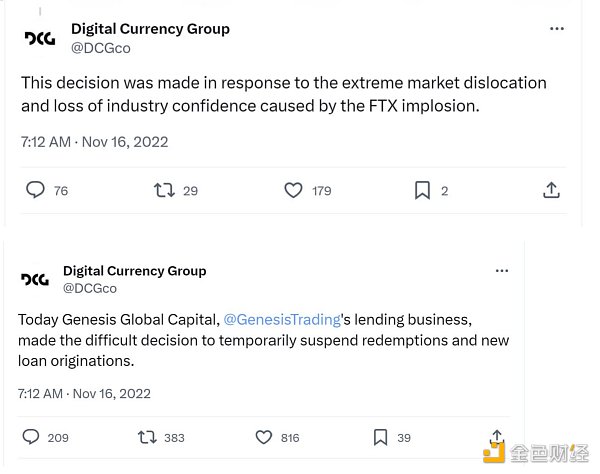Open the bottom tweet's Nov 16, 2022 timestamp
This screenshot has width=600, height=474.
(x=112, y=393)
